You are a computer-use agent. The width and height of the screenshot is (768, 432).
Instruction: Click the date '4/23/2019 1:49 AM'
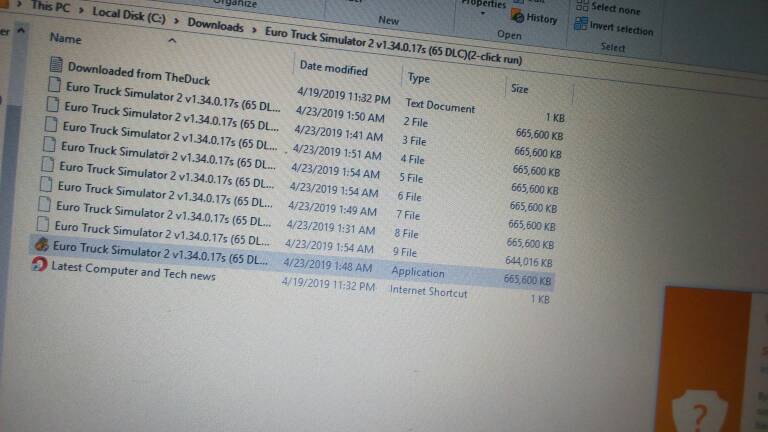(332, 208)
